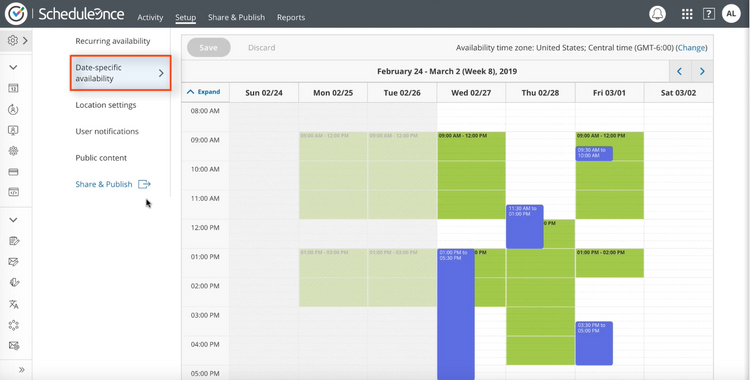
Task: Click the ScheduleOnce logo icon
Action: [x=16, y=15]
